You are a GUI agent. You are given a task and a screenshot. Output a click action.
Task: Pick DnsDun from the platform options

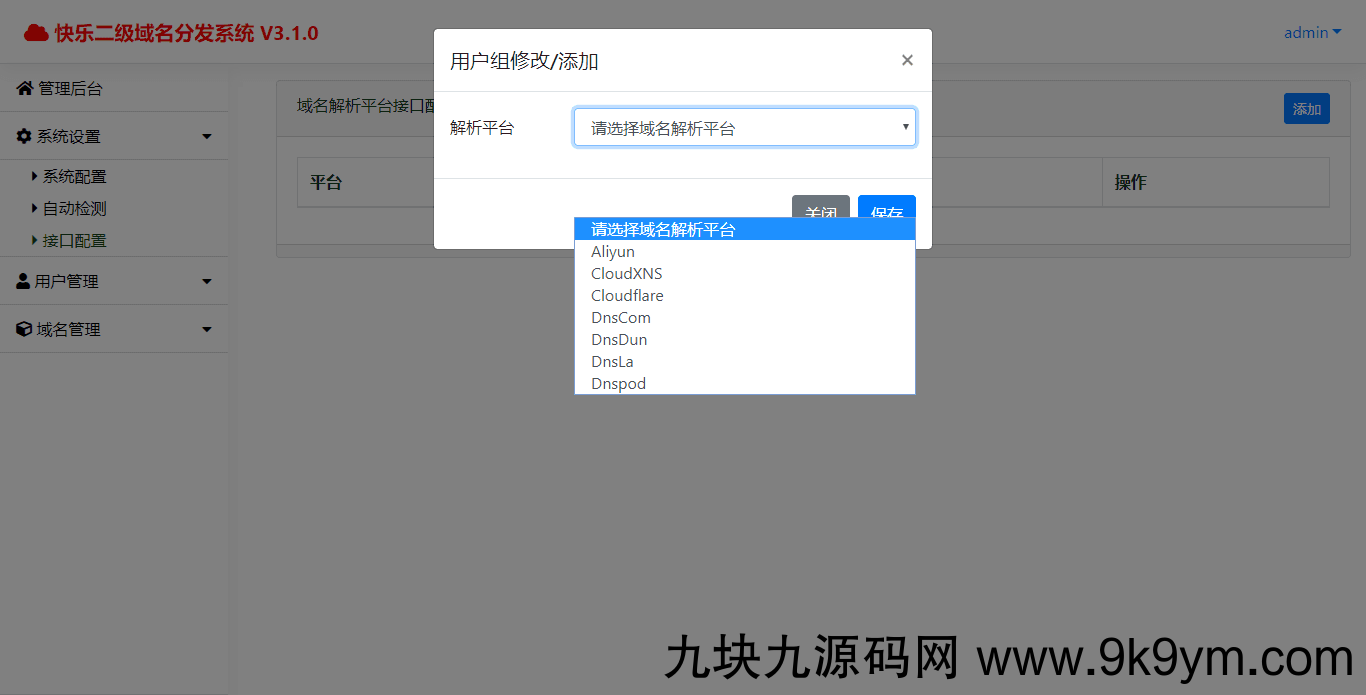(x=619, y=340)
